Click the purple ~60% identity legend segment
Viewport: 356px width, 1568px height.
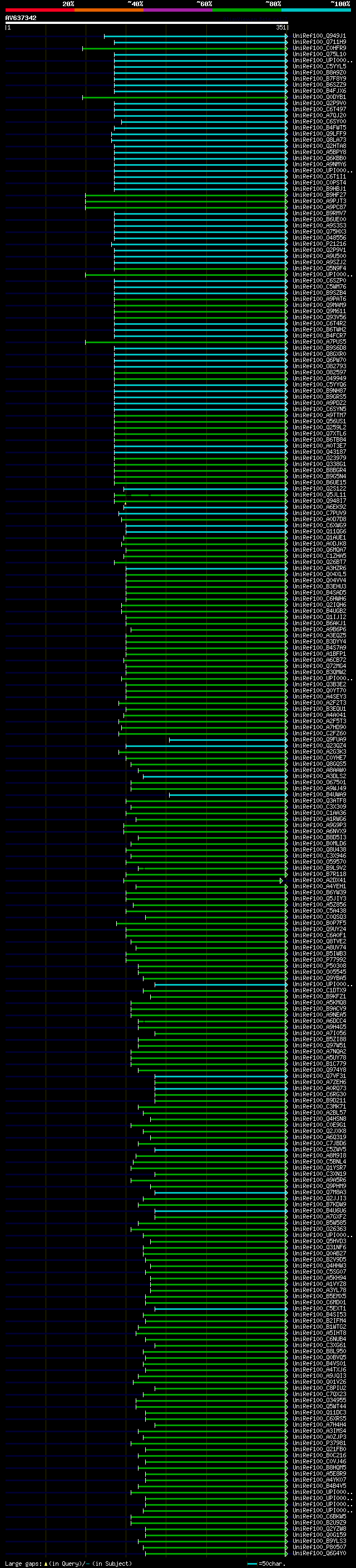tap(179, 11)
